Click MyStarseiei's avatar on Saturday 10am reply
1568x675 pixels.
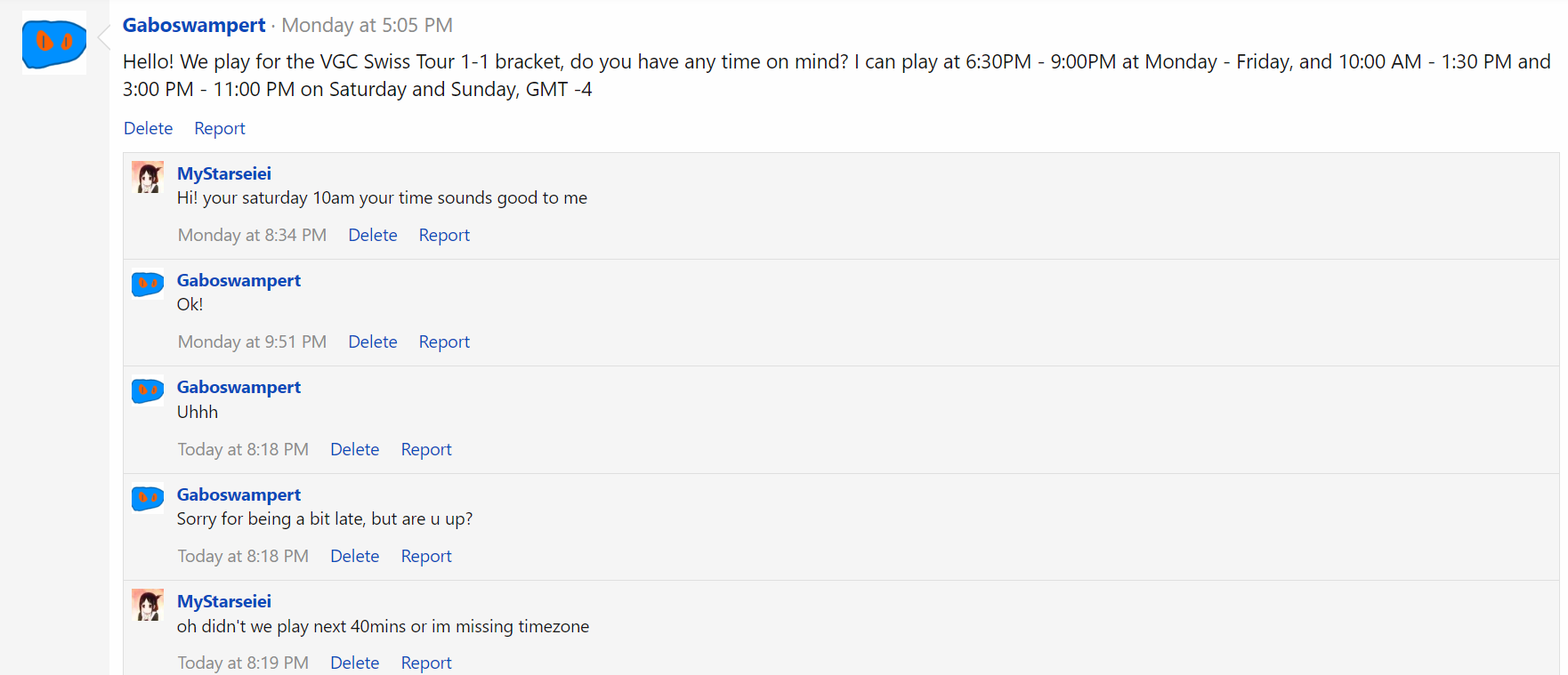[148, 177]
